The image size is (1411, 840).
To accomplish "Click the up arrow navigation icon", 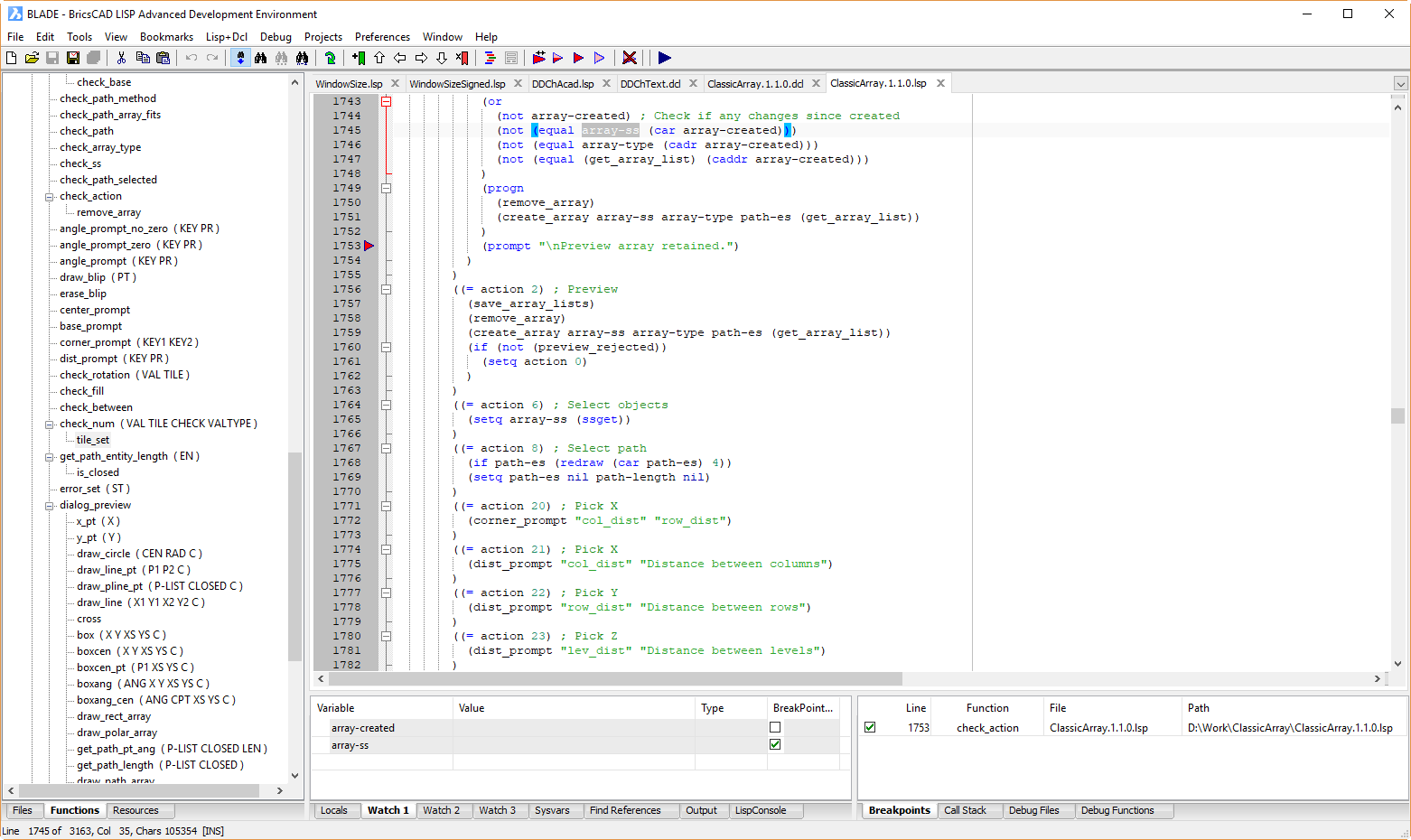I will point(379,58).
